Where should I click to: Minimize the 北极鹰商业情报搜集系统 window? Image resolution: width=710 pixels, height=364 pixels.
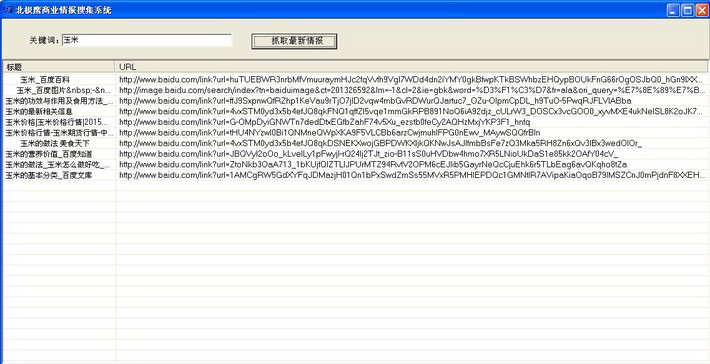[673, 10]
